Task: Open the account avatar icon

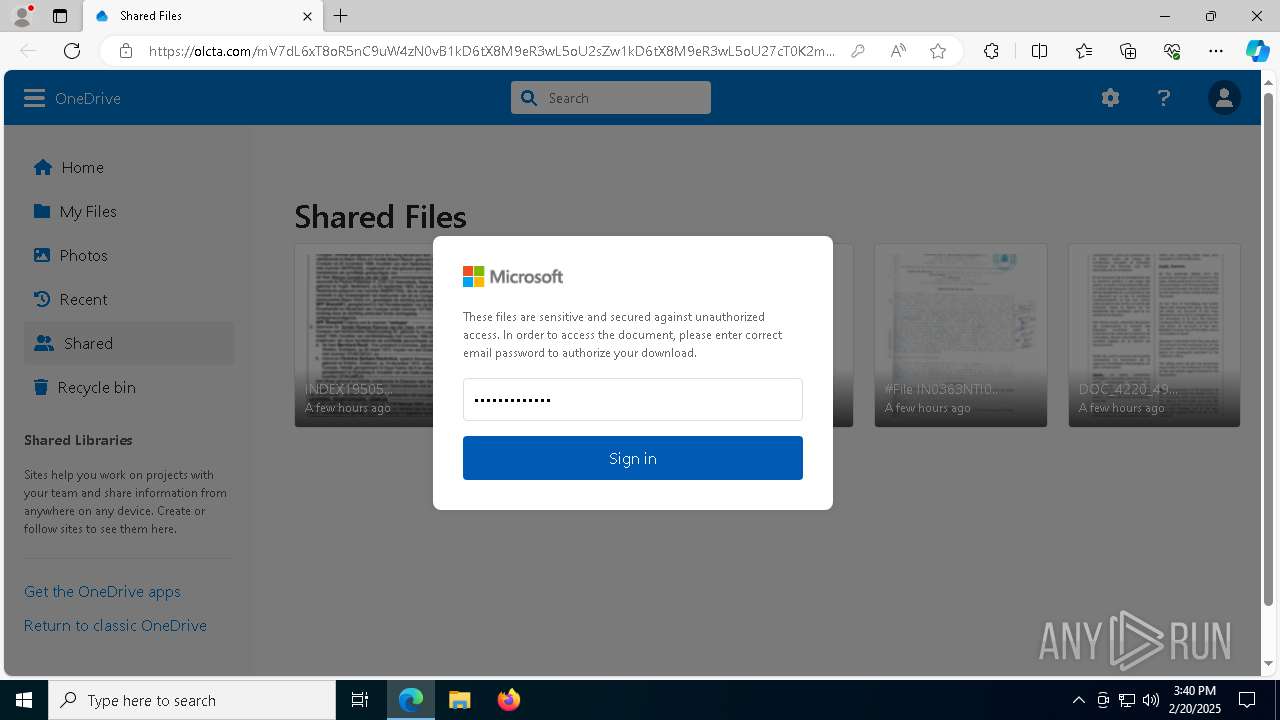Action: pyautogui.click(x=1224, y=98)
